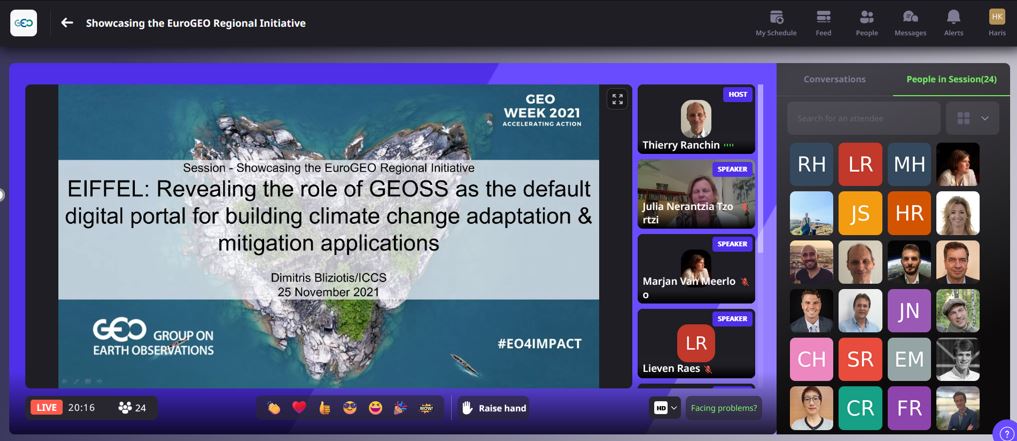This screenshot has width=1017, height=441.
Task: Send the clapping hands reaction
Action: (x=274, y=408)
